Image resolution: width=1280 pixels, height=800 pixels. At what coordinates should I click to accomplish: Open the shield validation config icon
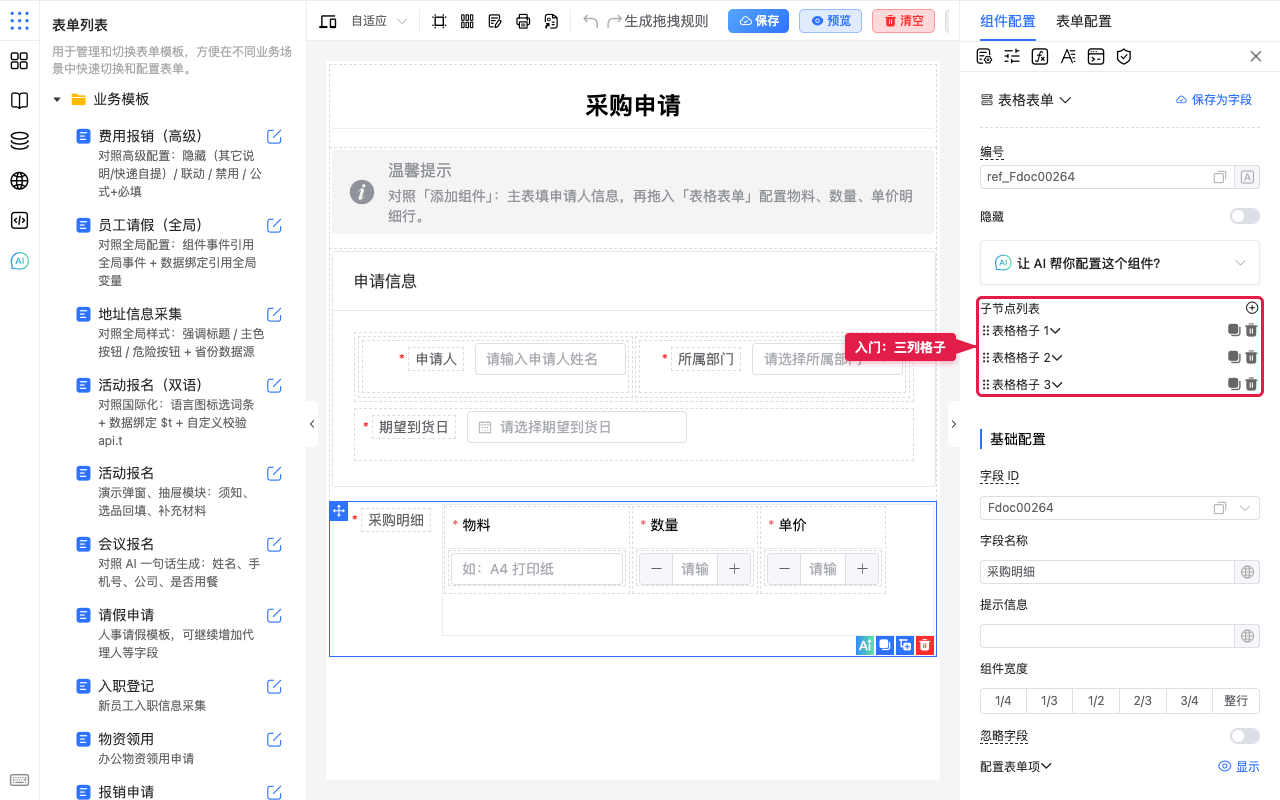1124,56
